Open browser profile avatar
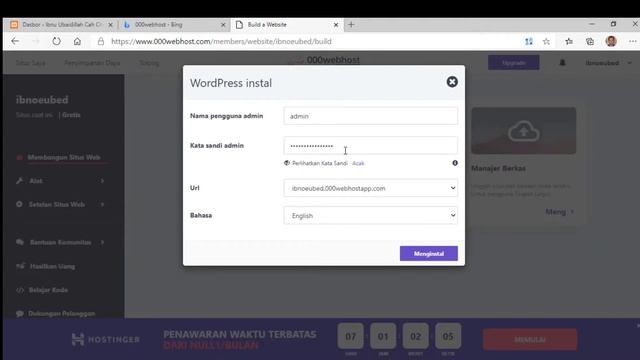The height and width of the screenshot is (360, 640). [x=611, y=41]
